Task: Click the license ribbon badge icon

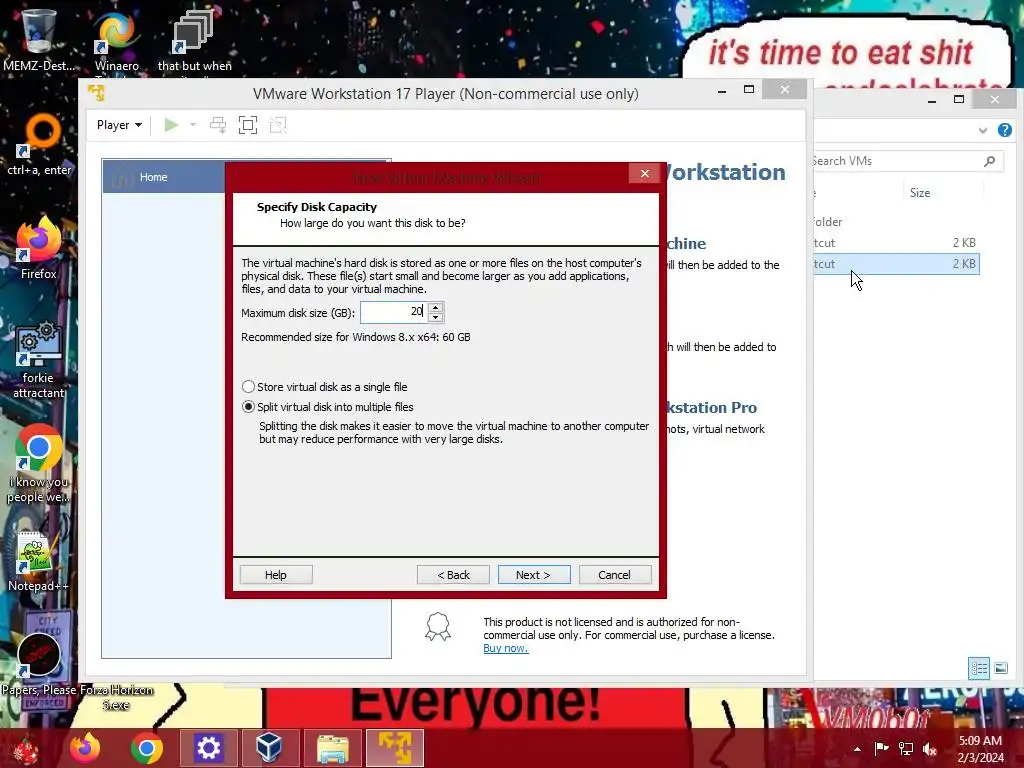Action: [x=438, y=627]
